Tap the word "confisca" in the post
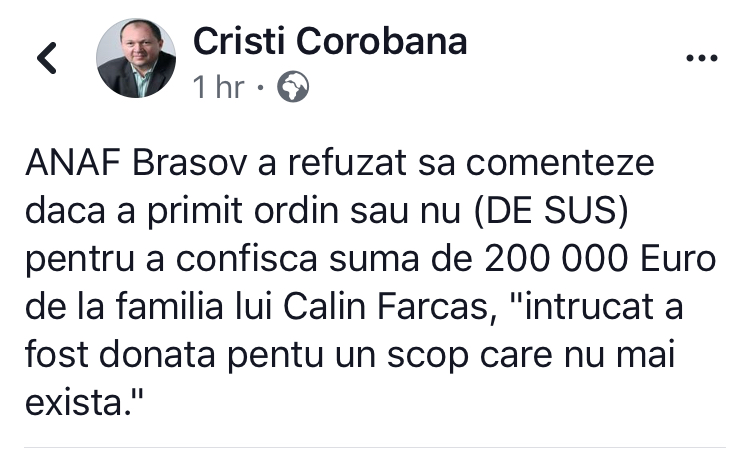The image size is (750, 460). 247,259
